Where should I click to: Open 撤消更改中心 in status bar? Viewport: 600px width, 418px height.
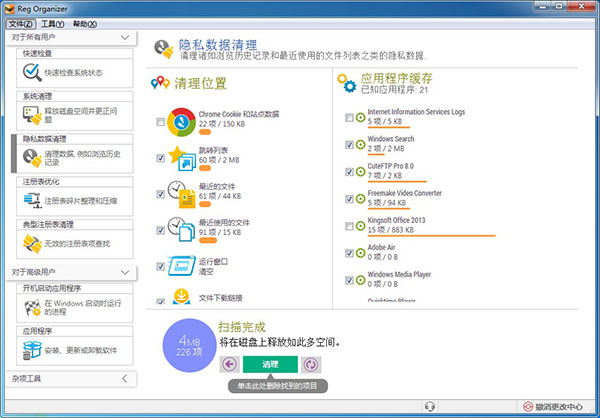pos(553,407)
